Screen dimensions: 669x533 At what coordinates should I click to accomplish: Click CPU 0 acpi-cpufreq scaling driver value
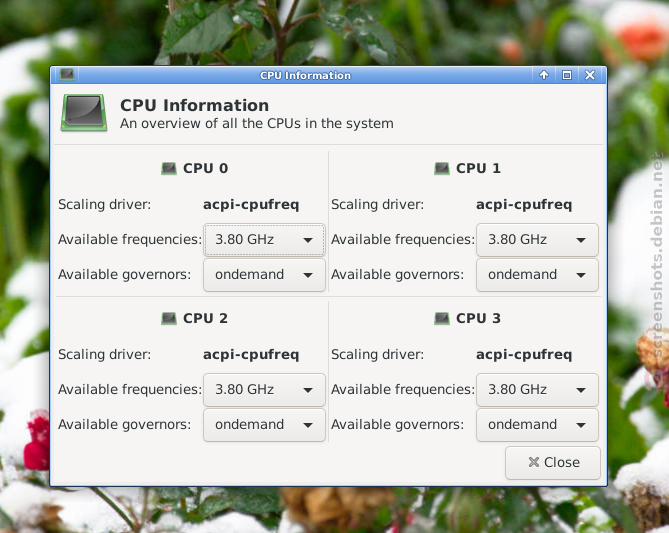[251, 205]
